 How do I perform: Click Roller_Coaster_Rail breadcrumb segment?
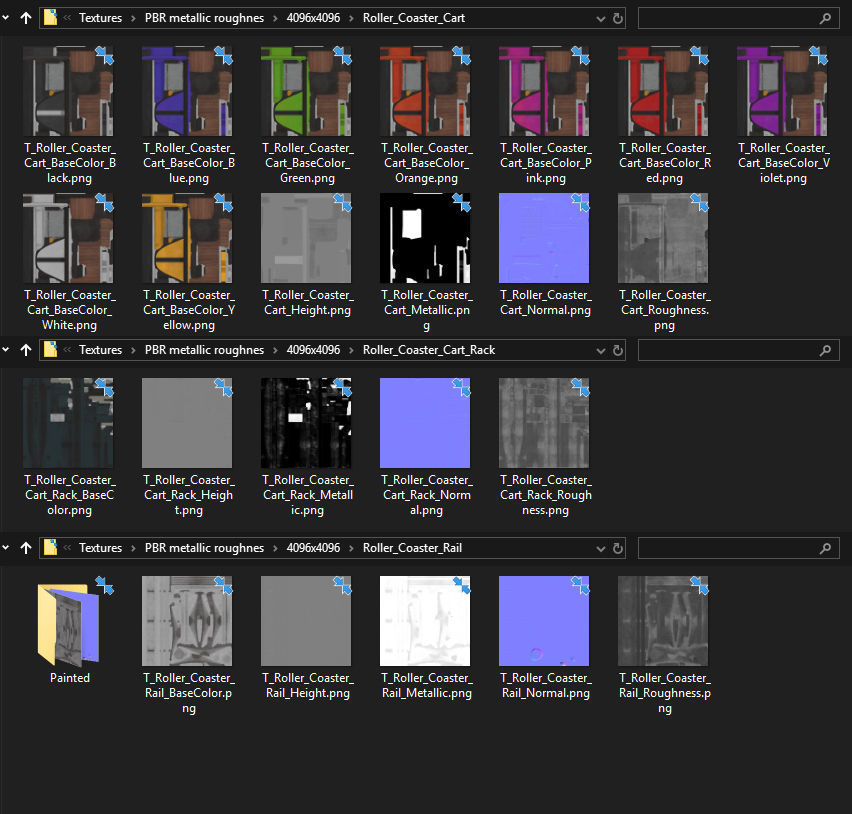(412, 548)
